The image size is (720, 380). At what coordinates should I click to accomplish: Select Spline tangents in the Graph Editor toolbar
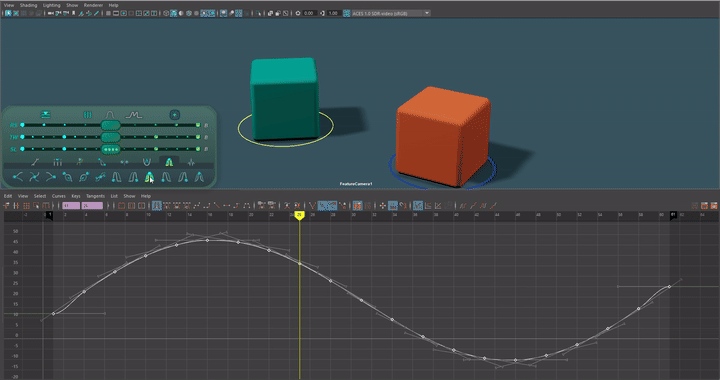coord(197,206)
